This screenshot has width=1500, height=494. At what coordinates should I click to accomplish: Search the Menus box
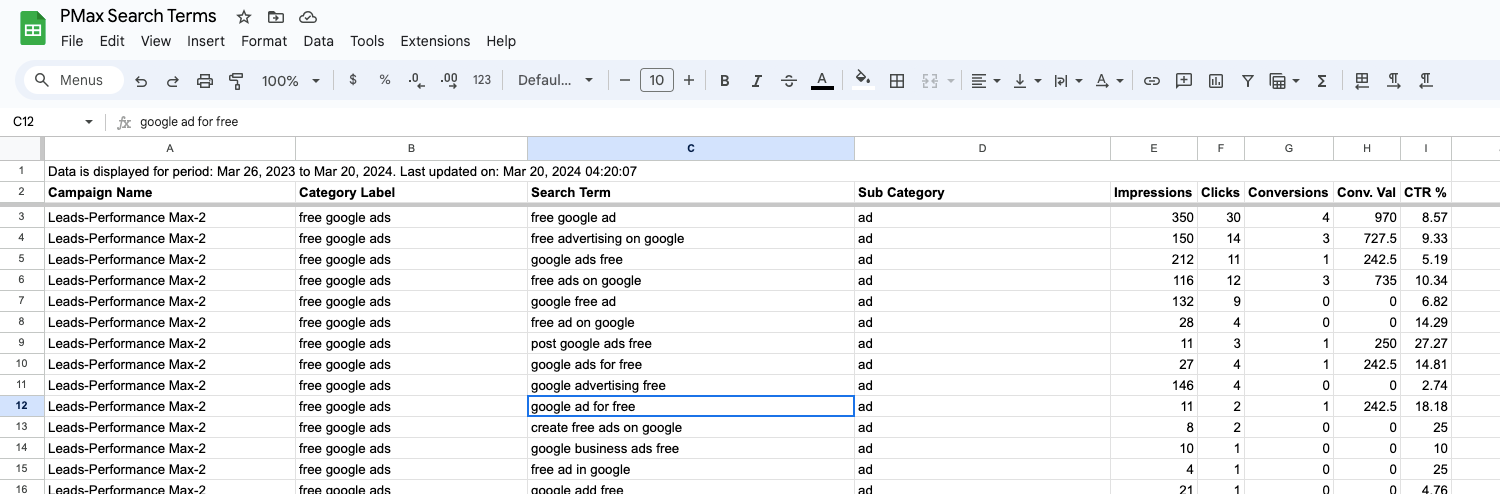[x=73, y=80]
